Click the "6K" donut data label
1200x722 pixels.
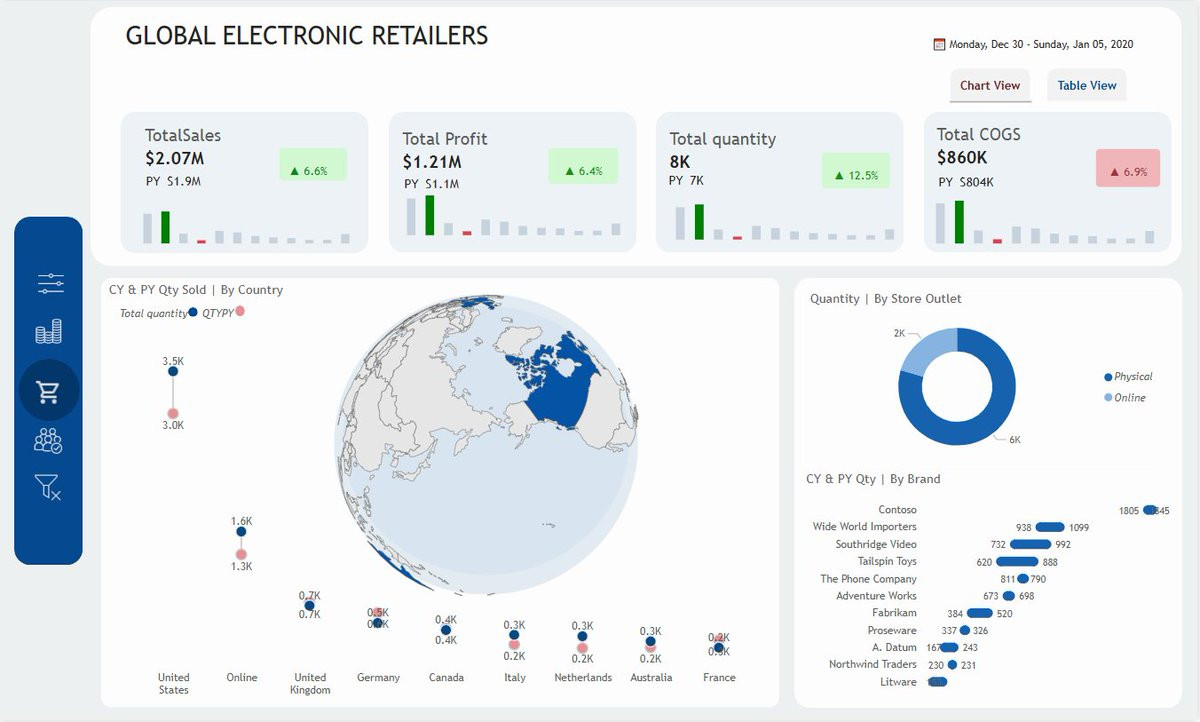[x=1014, y=440]
